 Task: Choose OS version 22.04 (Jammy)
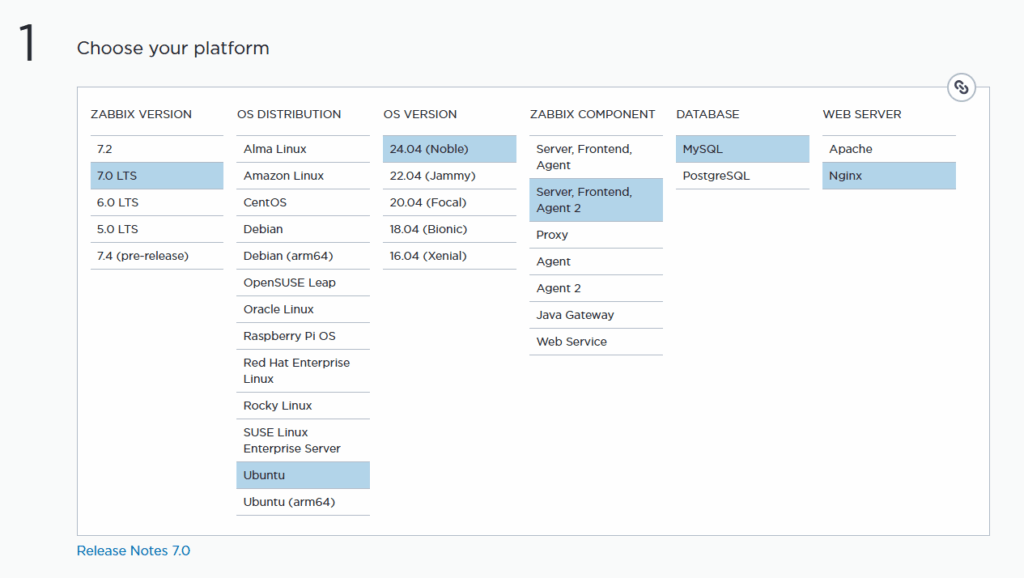click(x=449, y=176)
